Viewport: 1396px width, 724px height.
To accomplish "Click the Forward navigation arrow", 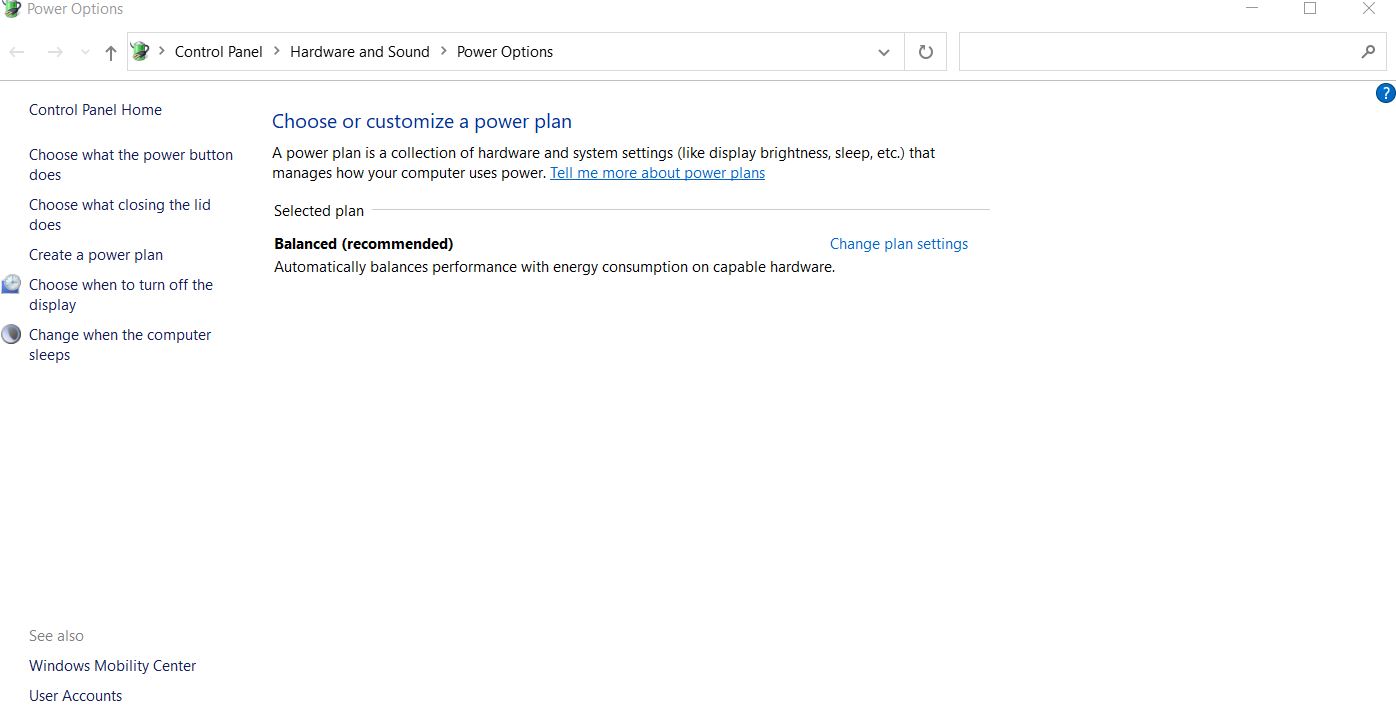I will pyautogui.click(x=55, y=52).
